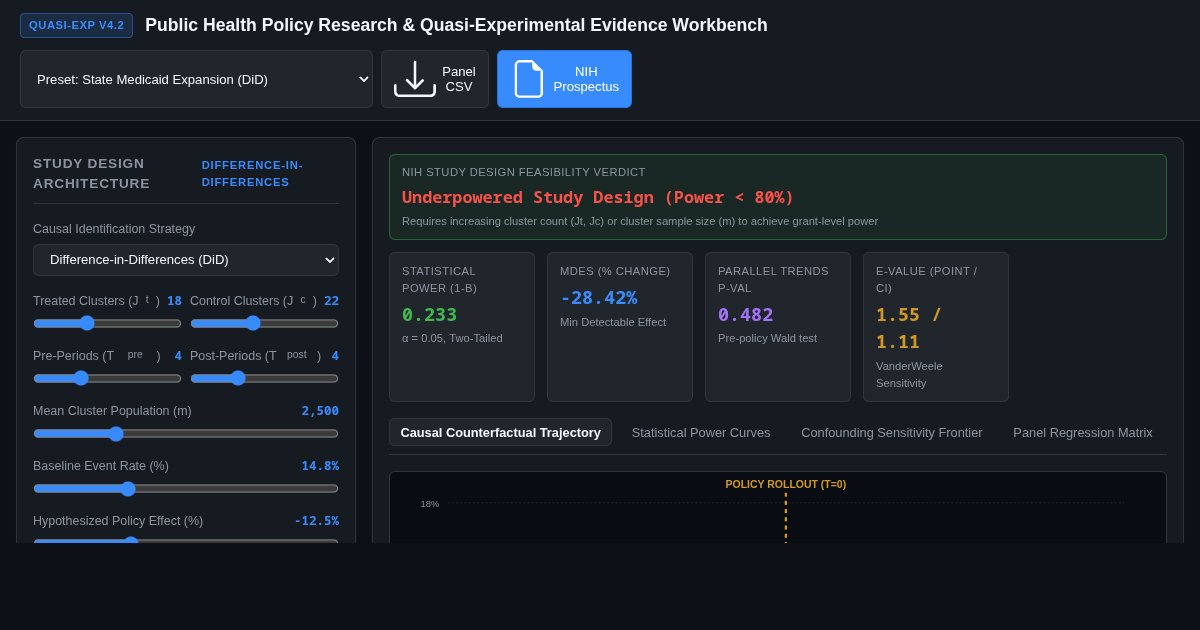
Task: Click the POLICY ROLLOUT (T=0) chart marker
Action: 786,484
